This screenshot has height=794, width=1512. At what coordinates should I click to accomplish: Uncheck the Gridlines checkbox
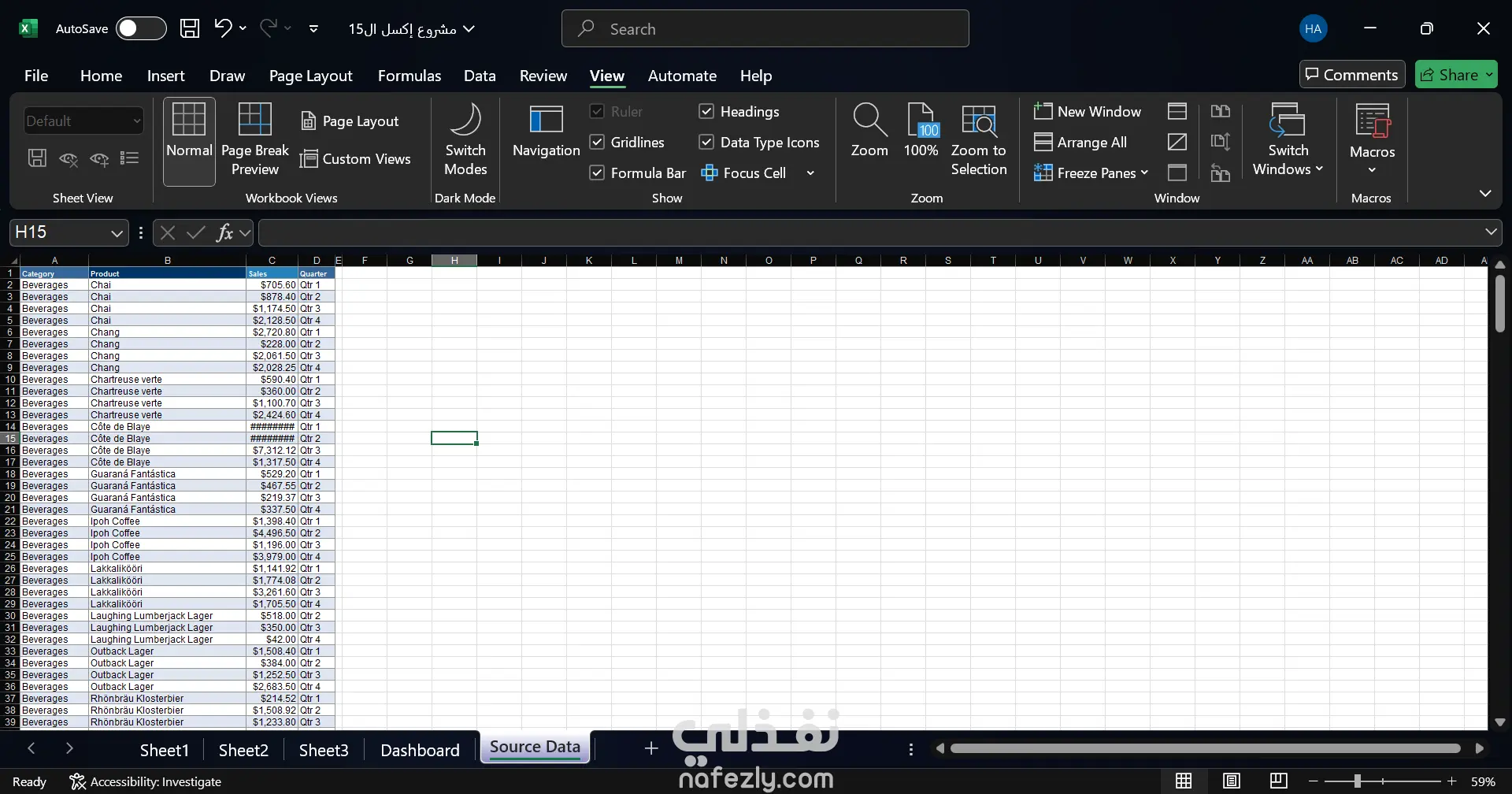click(x=597, y=143)
